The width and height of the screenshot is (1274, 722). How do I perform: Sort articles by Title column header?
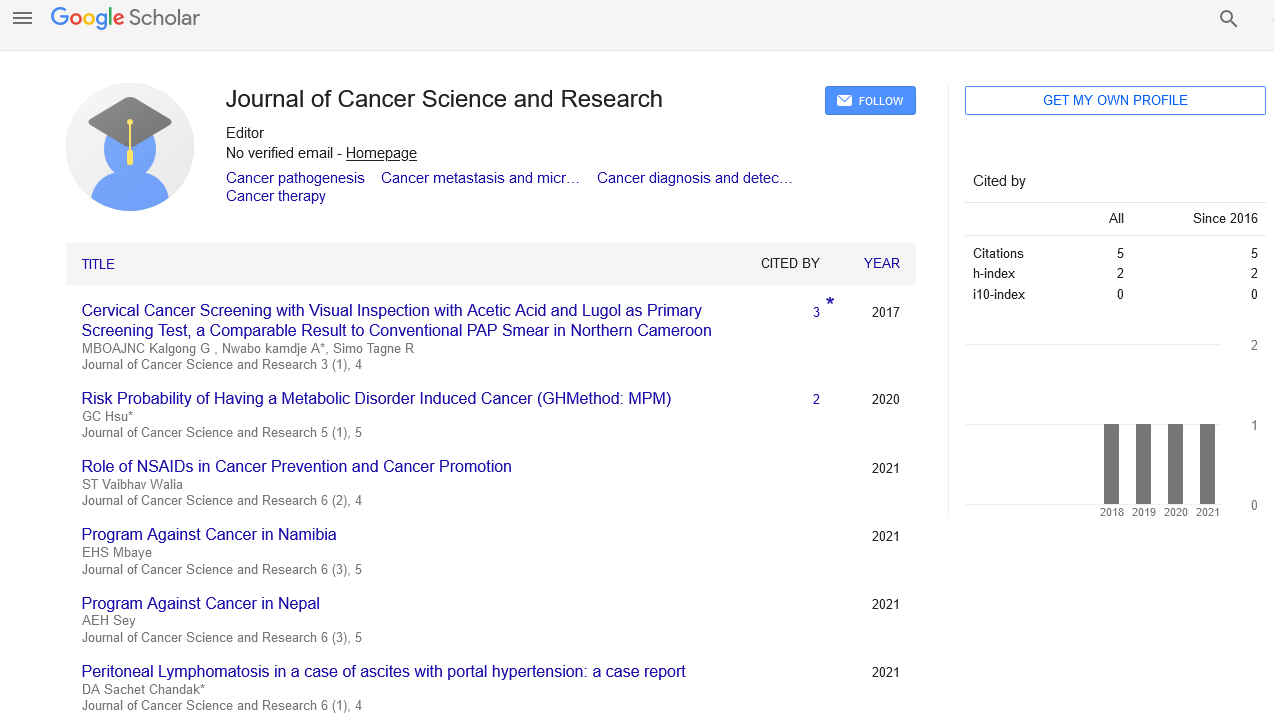click(98, 264)
